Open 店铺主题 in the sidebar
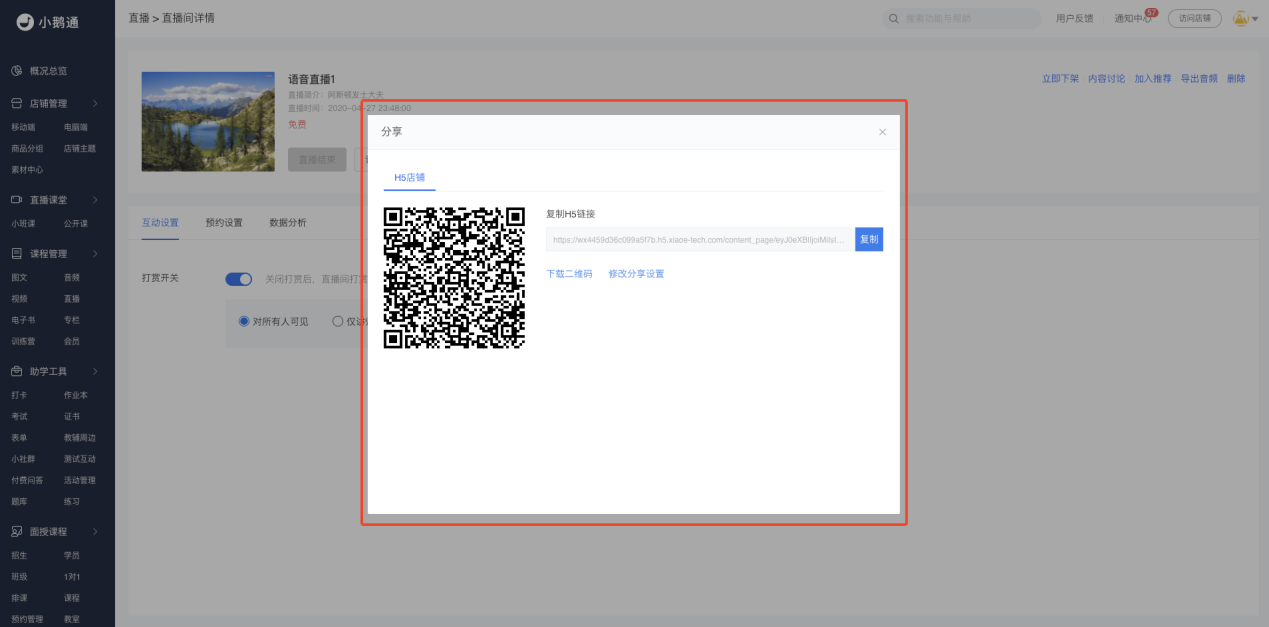 click(x=80, y=148)
